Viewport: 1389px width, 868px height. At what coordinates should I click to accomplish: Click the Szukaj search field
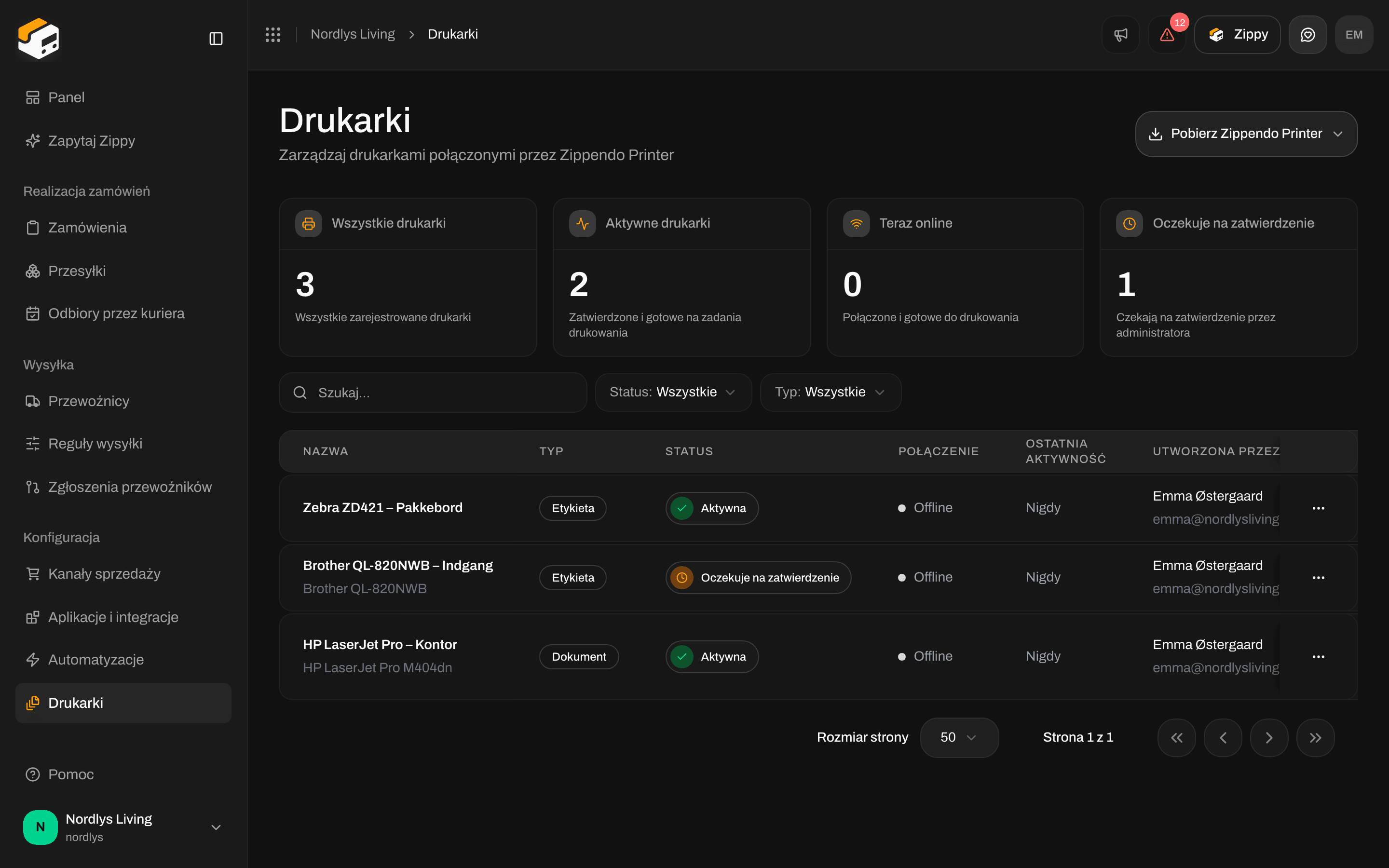tap(433, 393)
